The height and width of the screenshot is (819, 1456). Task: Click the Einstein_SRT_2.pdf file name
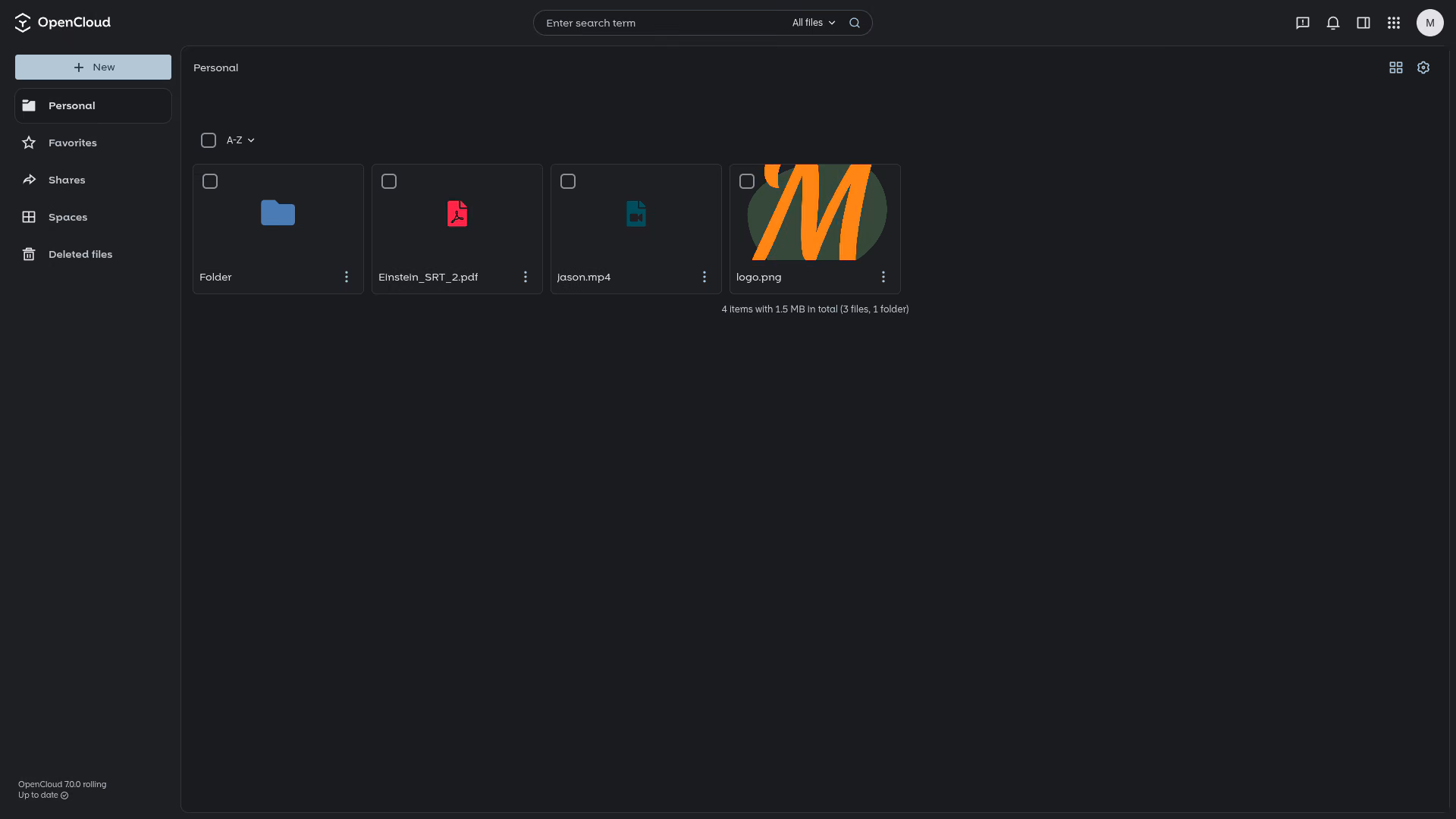(428, 277)
